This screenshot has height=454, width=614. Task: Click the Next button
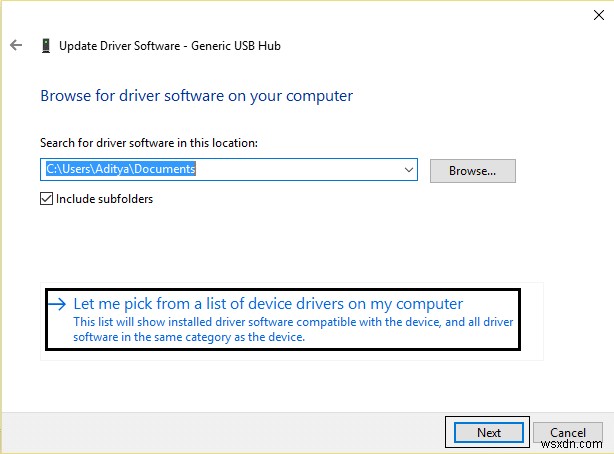pyautogui.click(x=488, y=432)
